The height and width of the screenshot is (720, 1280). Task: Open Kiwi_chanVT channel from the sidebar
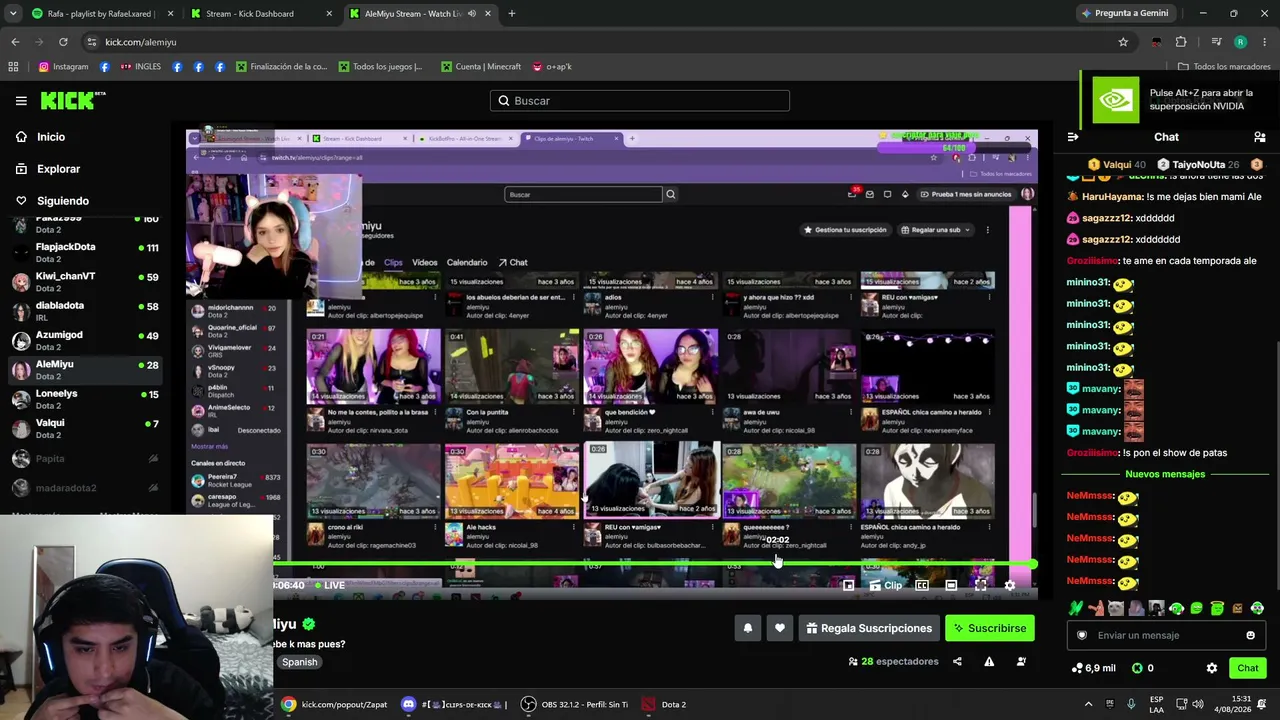(85, 282)
